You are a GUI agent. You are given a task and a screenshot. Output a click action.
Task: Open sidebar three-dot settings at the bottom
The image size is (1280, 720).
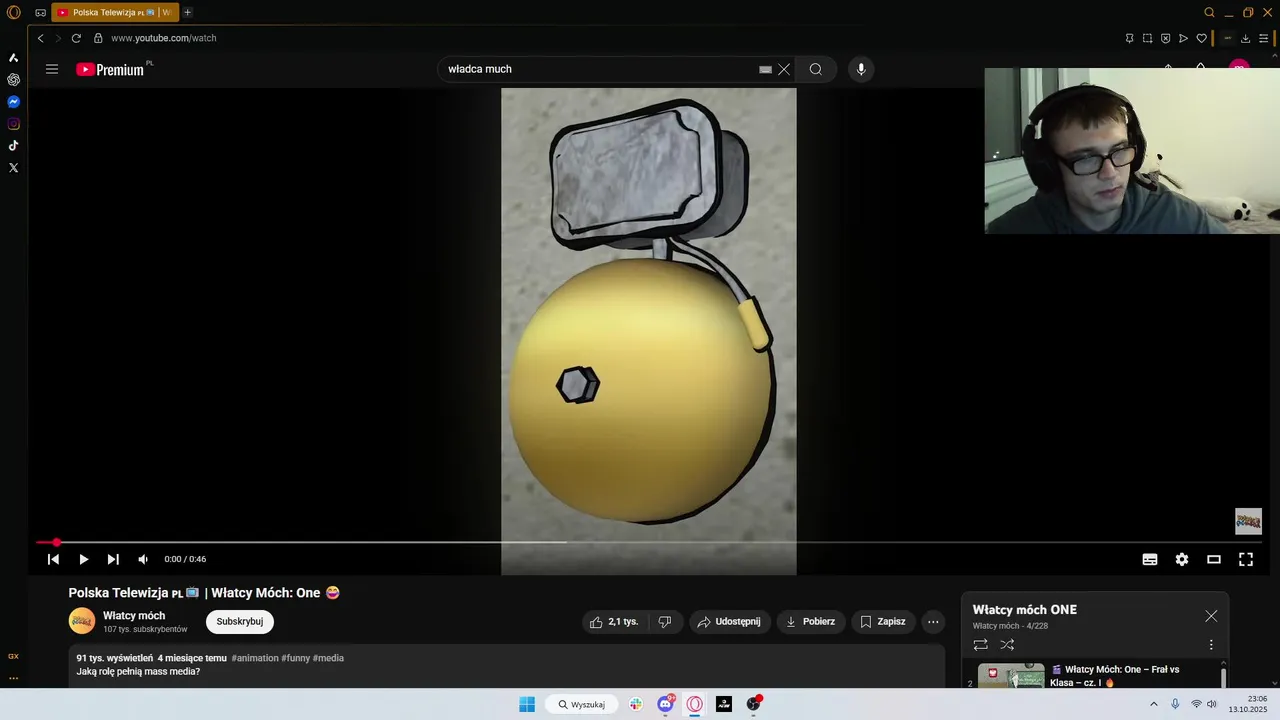pos(13,678)
